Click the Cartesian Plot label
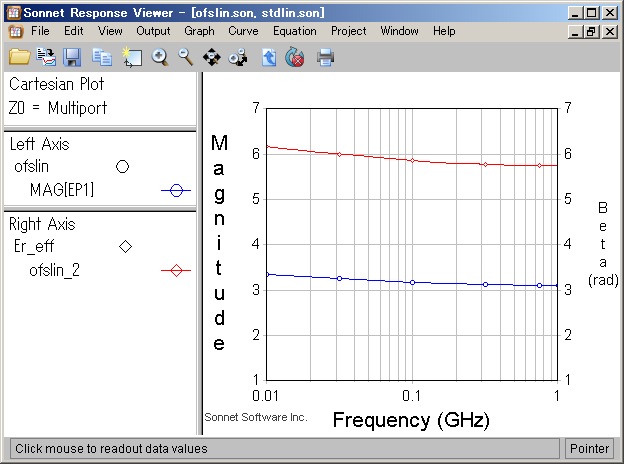 pyautogui.click(x=57, y=84)
